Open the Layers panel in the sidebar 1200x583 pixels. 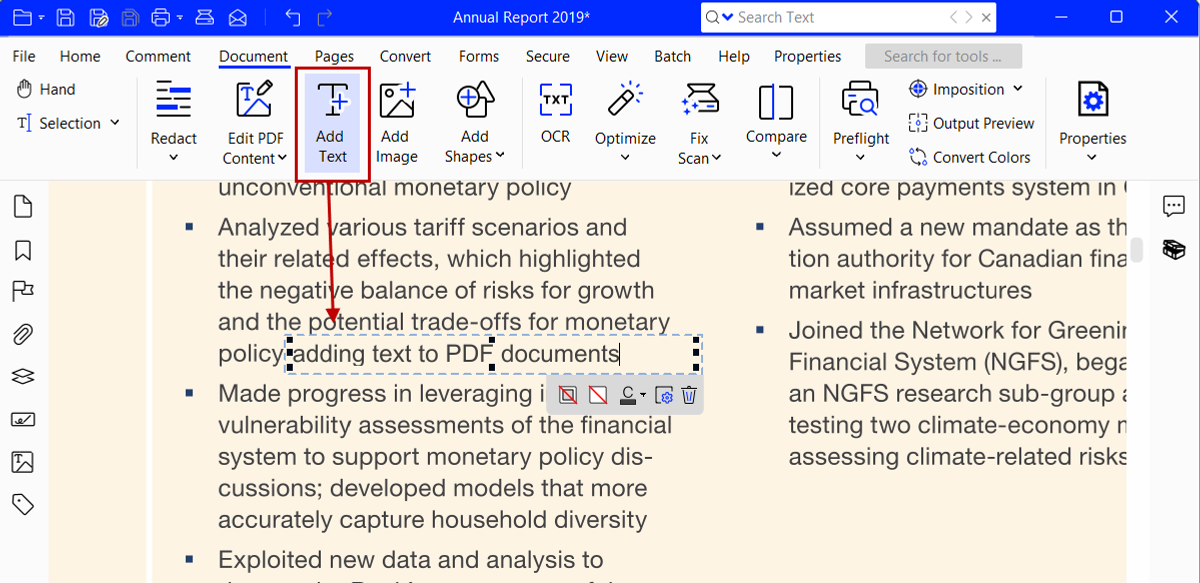click(23, 376)
